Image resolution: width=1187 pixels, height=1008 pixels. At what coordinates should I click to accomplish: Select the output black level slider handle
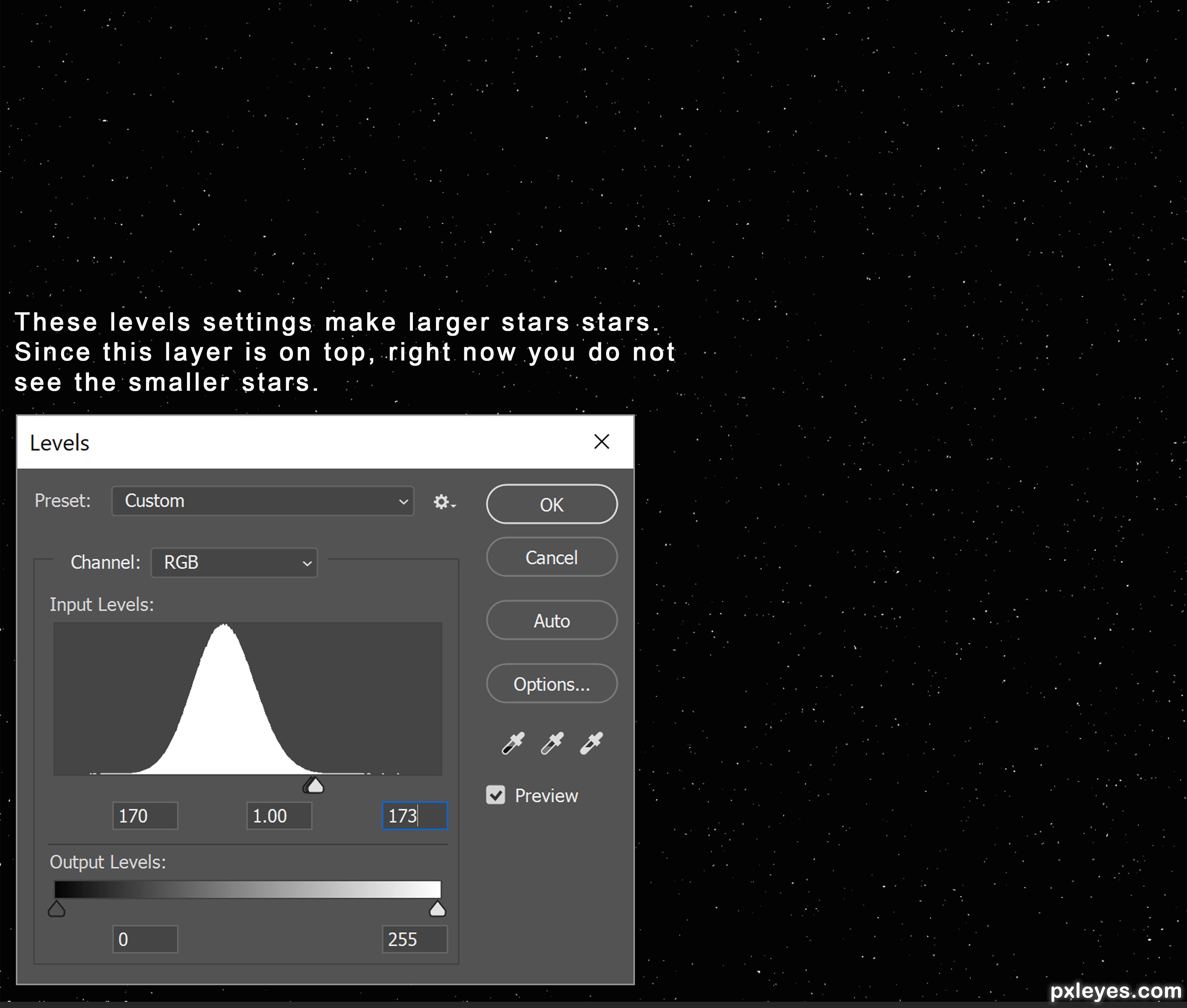57,909
